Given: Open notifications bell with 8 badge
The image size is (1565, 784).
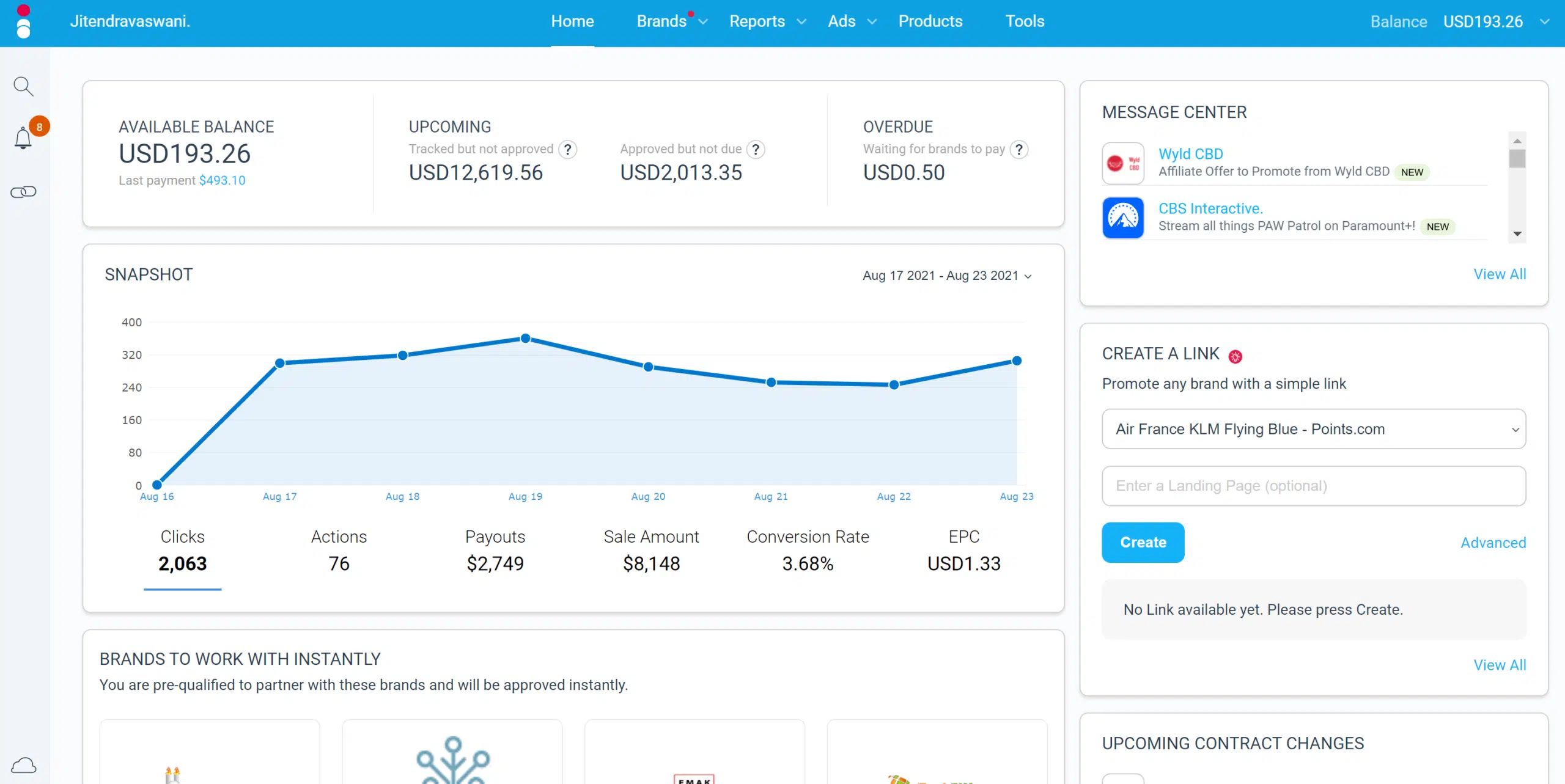Looking at the screenshot, I should click(24, 138).
